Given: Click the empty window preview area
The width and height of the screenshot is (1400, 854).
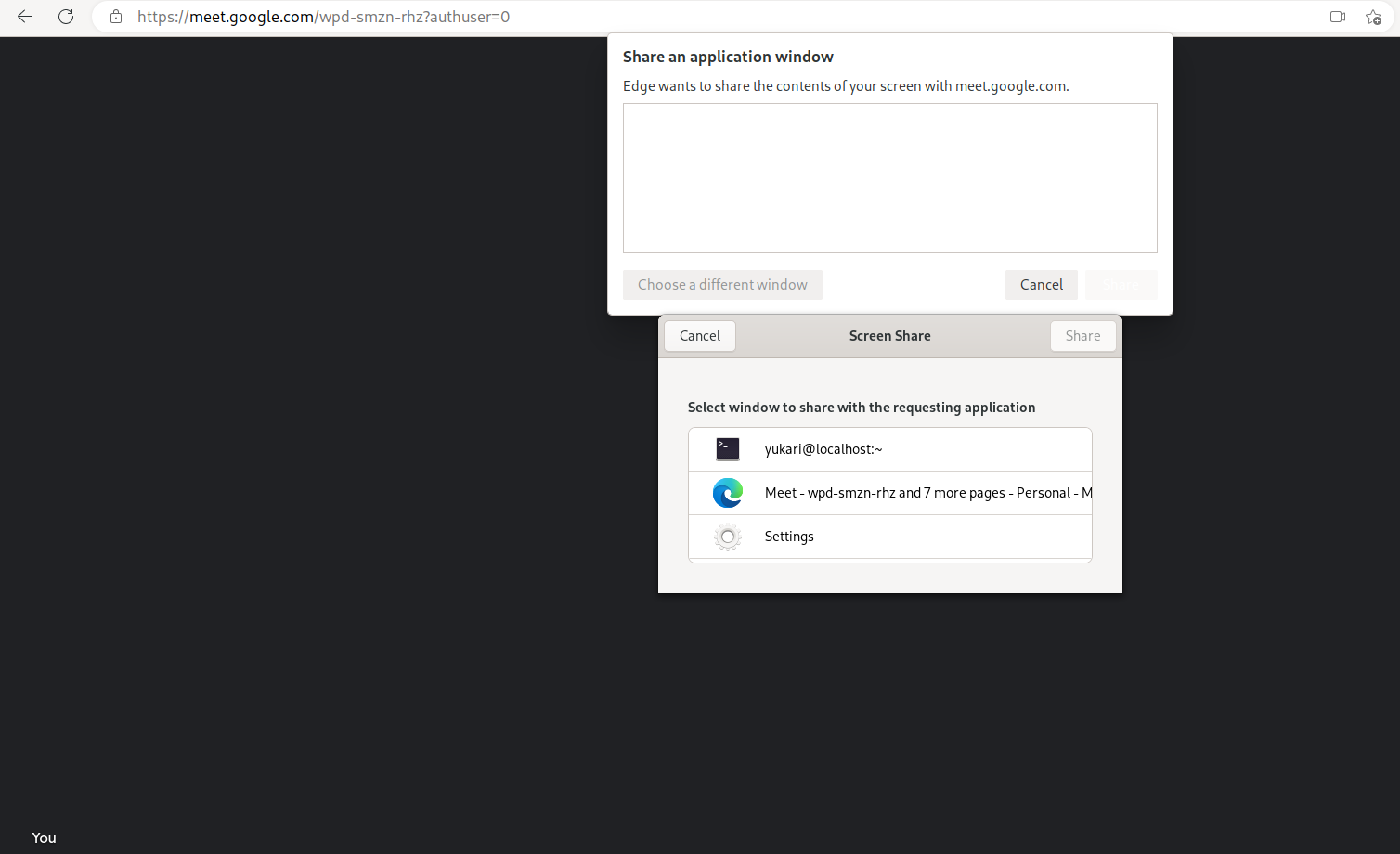Looking at the screenshot, I should click(889, 177).
